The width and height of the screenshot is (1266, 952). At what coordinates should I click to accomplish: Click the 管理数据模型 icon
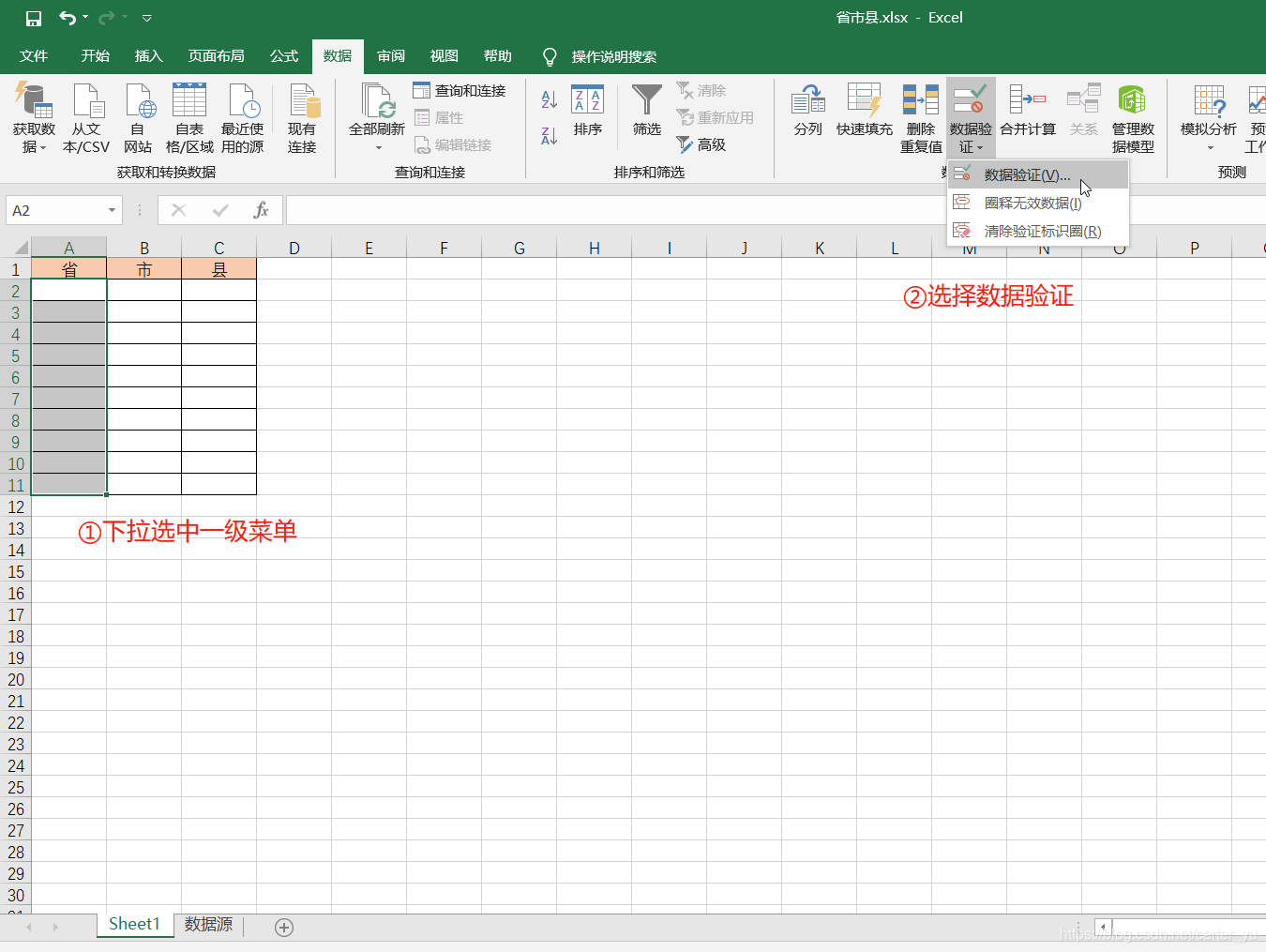coord(1133,118)
